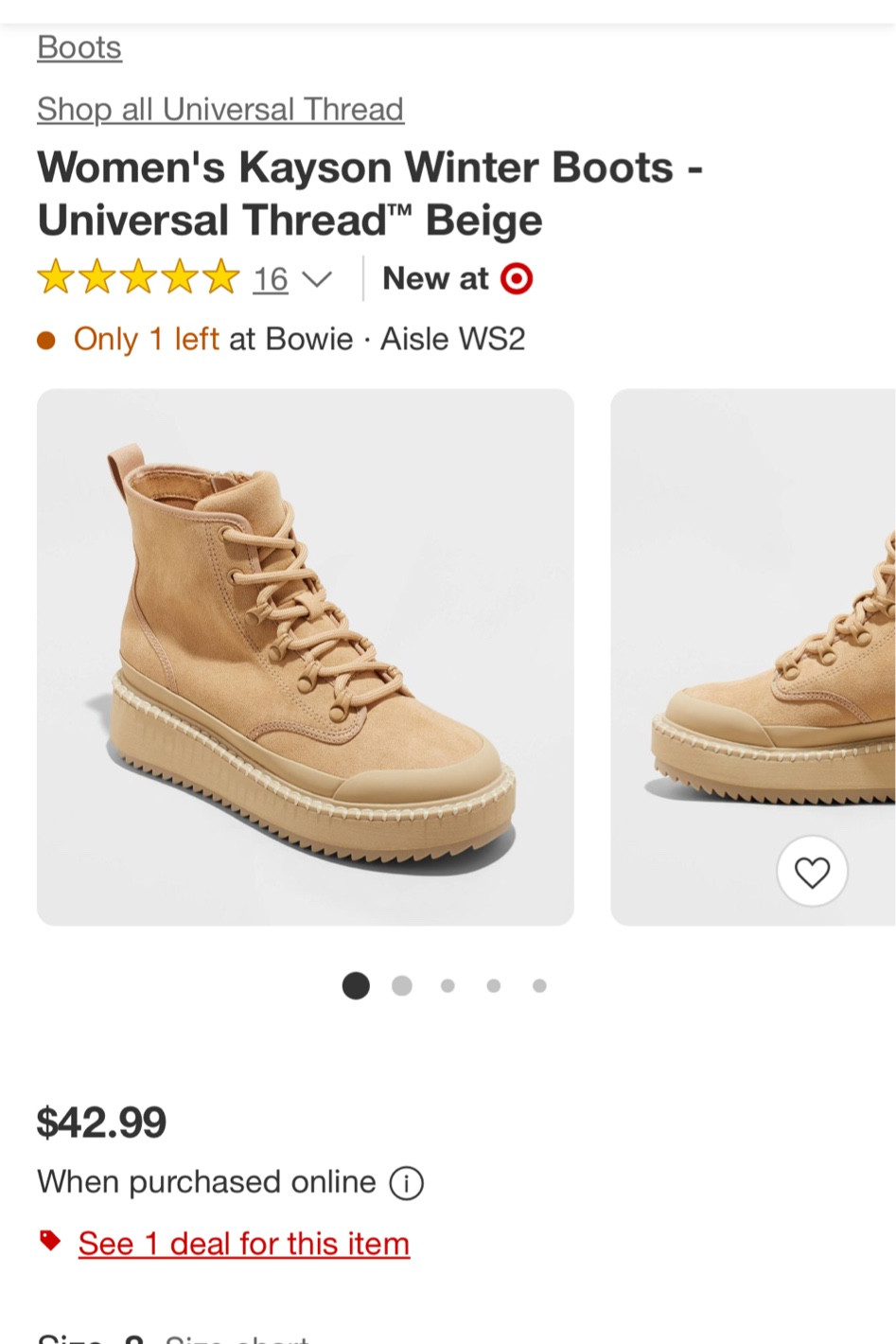896x1344 pixels.
Task: Tap Only 1 left at Bowie text
Action: coord(213,339)
